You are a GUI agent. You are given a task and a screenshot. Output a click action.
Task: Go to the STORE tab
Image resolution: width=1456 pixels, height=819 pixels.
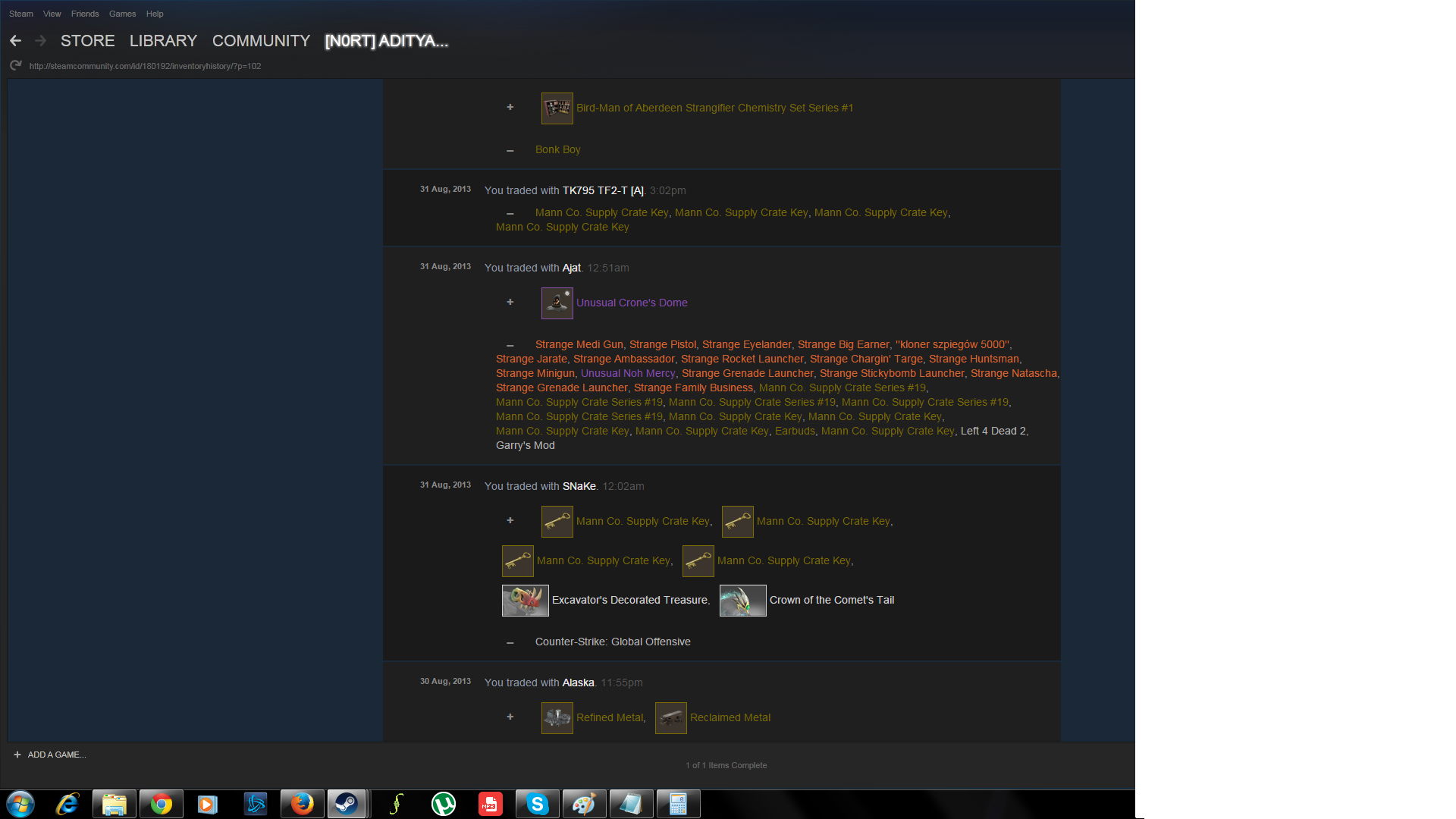click(x=88, y=41)
